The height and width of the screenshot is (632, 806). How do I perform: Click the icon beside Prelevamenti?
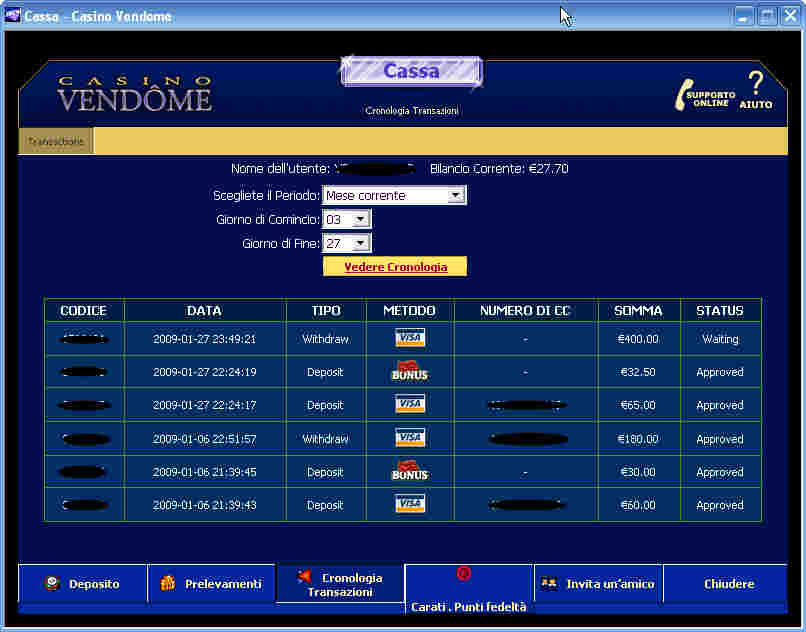pos(168,583)
